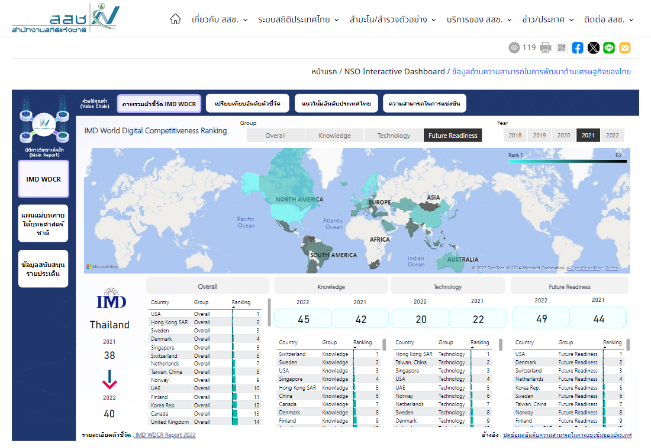Open the ความสามารถในการแข่งขัน tab
Screen dimensions: 651x448
coord(424,103)
